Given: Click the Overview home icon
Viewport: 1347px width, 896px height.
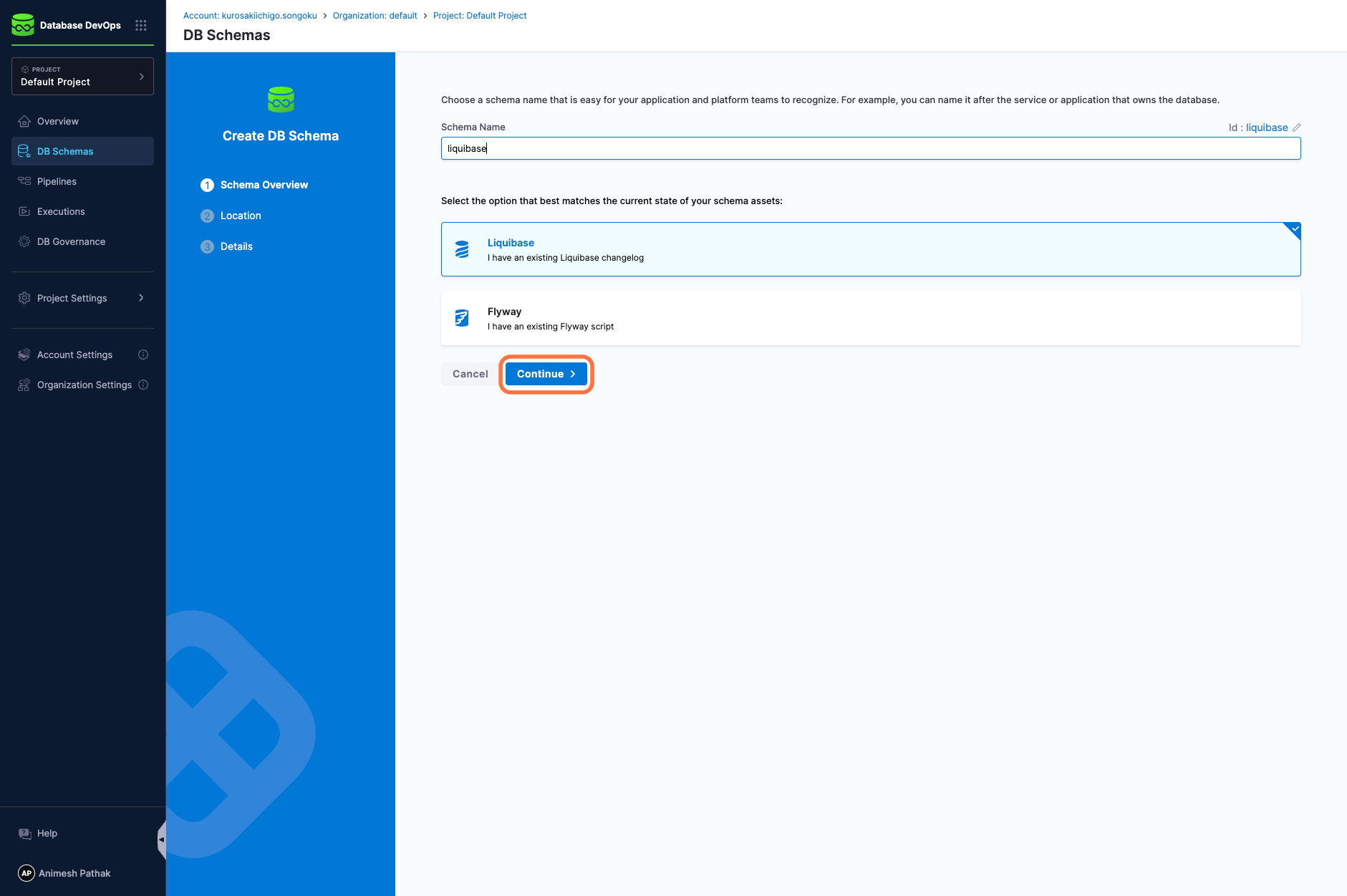Looking at the screenshot, I should [24, 121].
